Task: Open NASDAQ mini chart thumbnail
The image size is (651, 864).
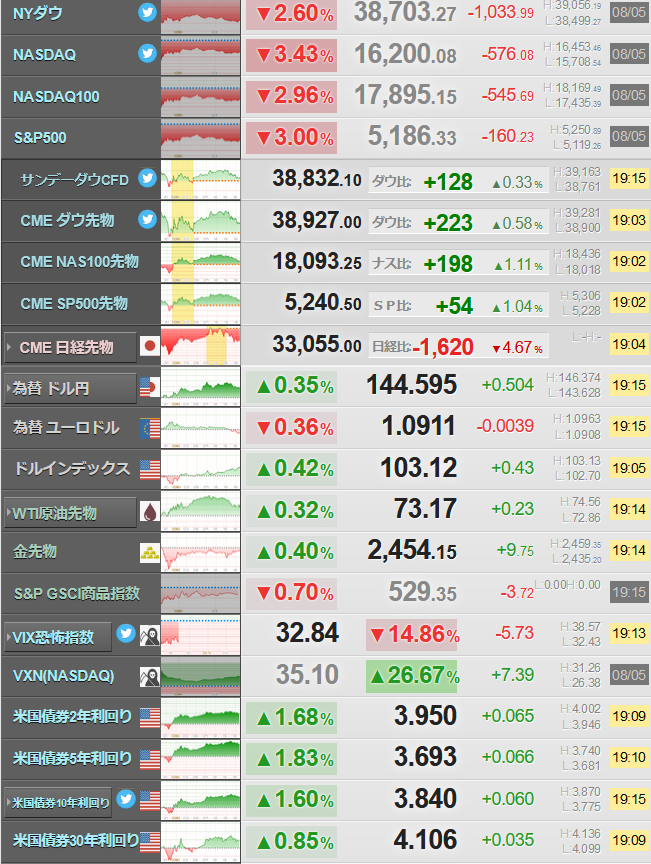Action: coord(201,56)
